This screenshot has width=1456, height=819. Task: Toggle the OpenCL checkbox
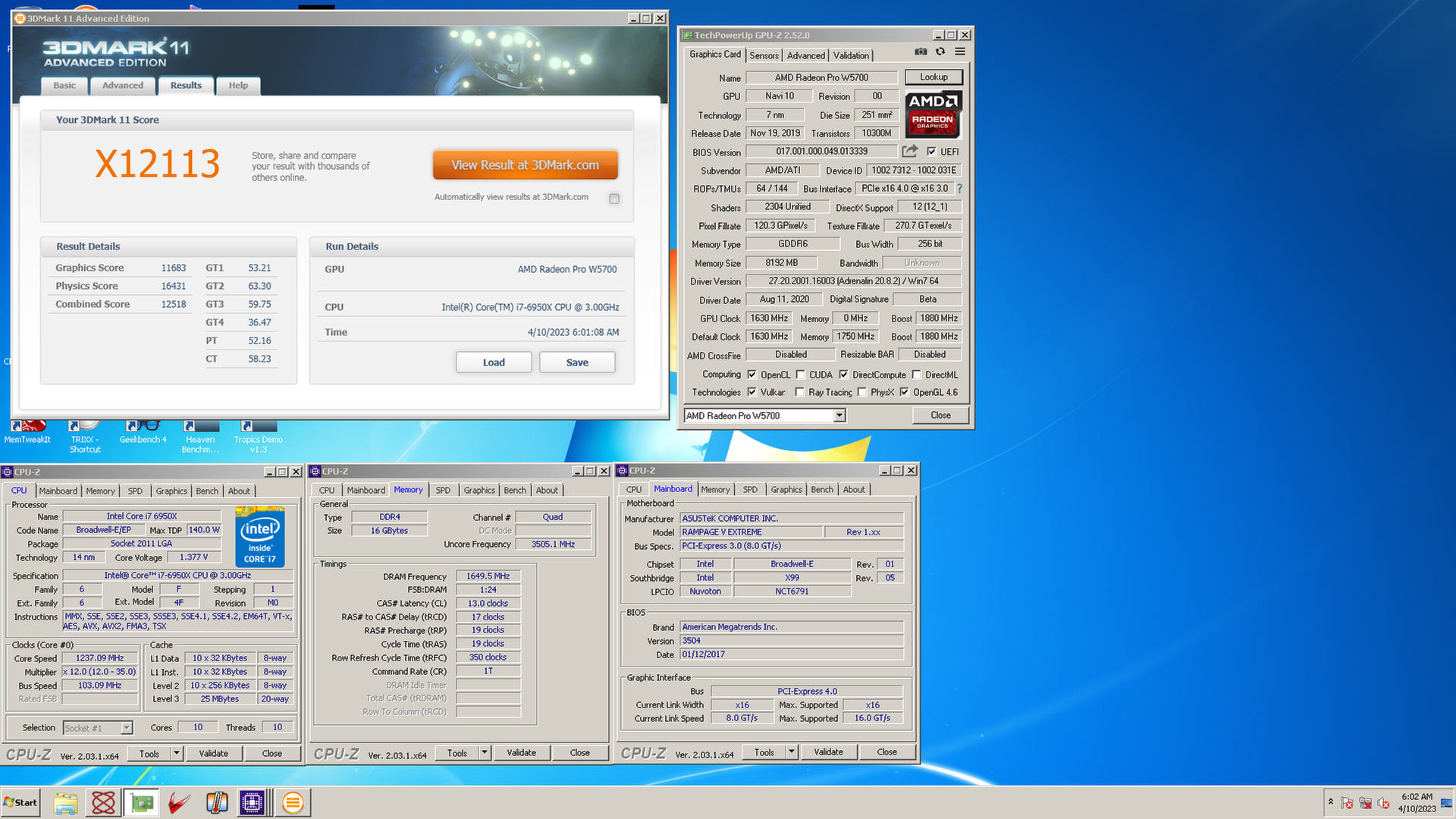point(752,375)
